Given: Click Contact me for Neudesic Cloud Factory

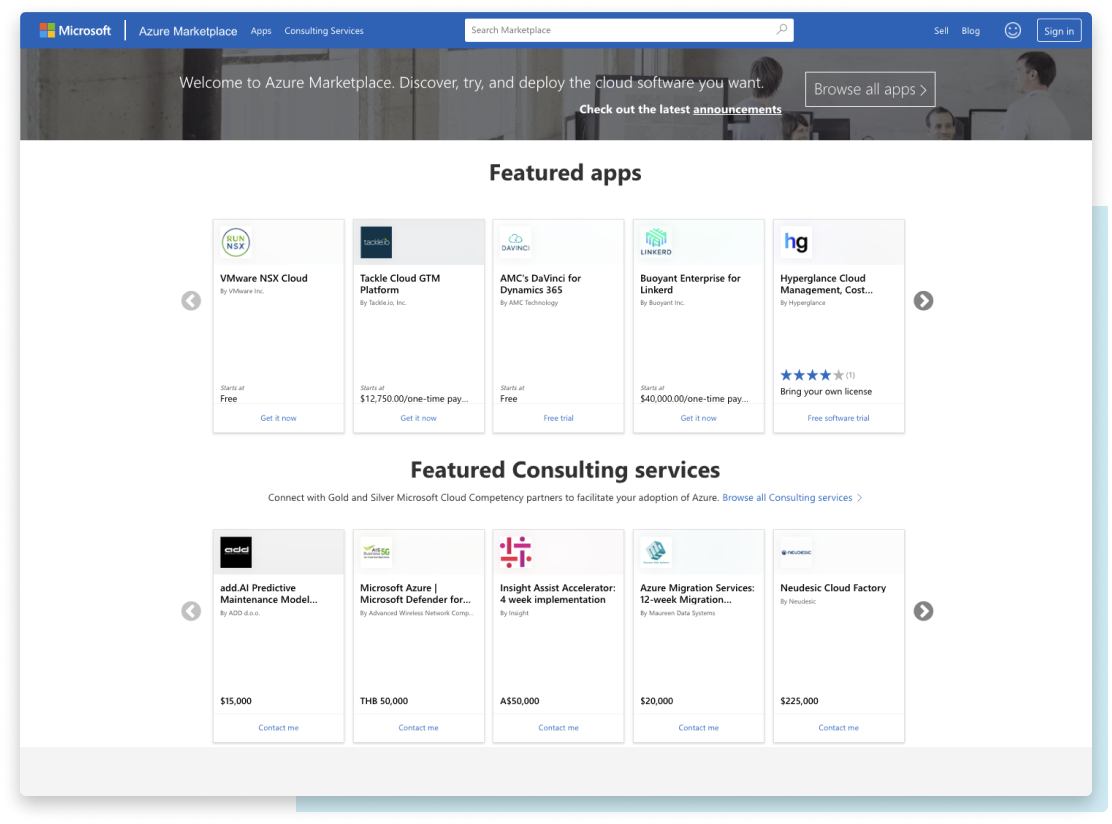Looking at the screenshot, I should [838, 728].
